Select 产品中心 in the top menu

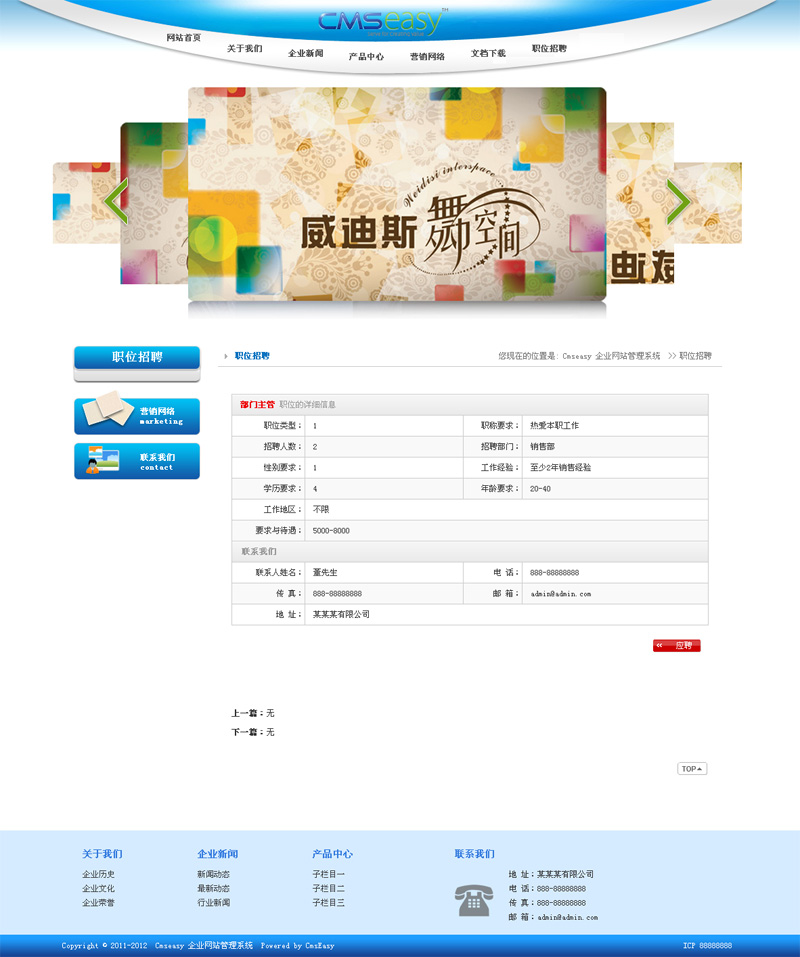pos(366,57)
